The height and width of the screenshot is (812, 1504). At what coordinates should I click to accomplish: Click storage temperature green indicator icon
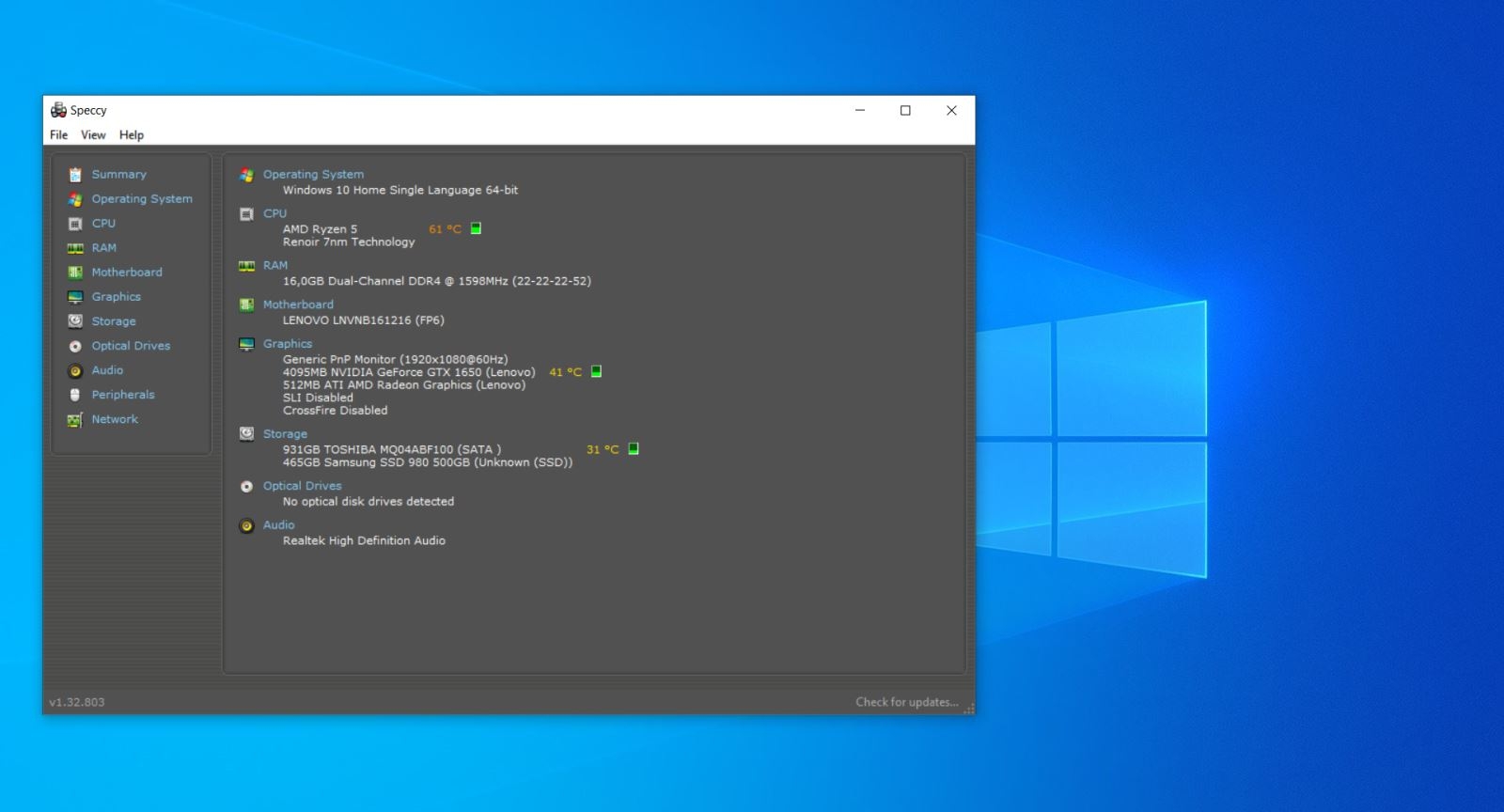634,448
